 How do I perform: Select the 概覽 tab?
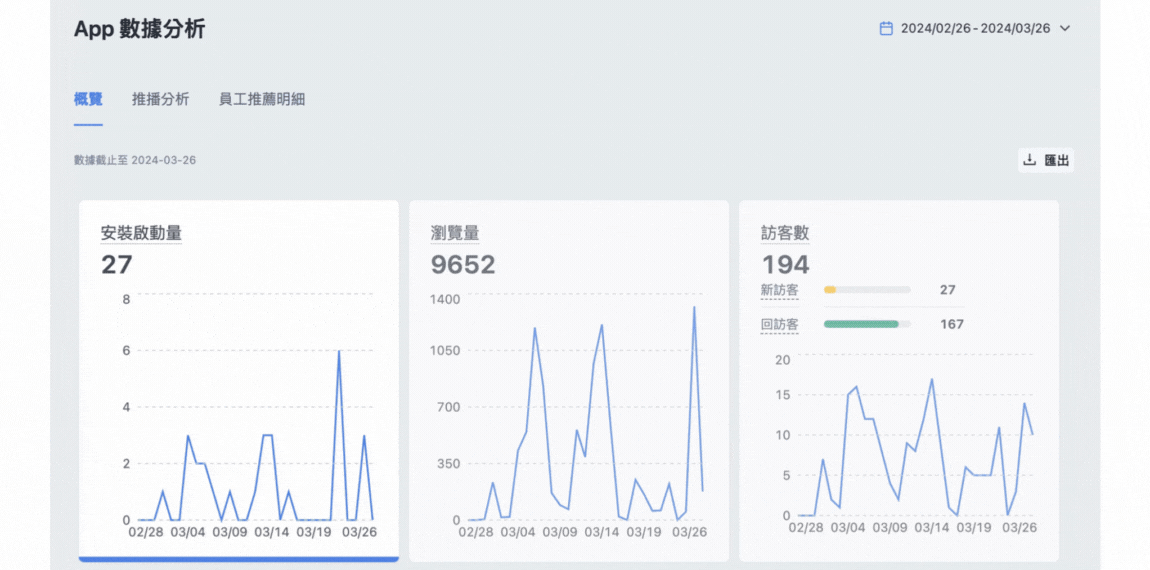click(x=88, y=100)
